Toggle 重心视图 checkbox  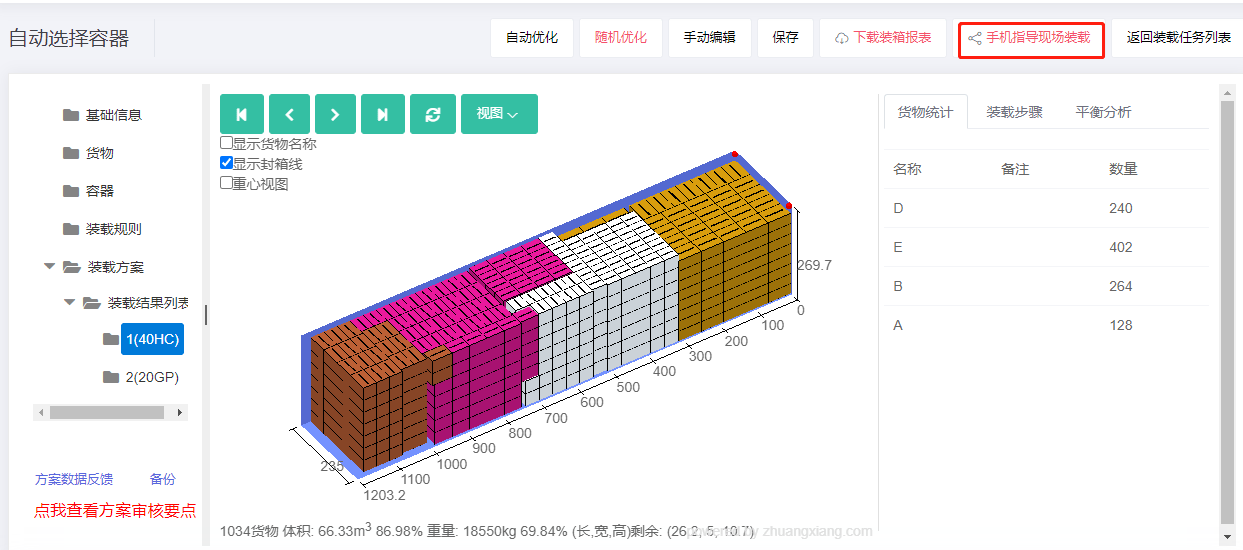226,183
